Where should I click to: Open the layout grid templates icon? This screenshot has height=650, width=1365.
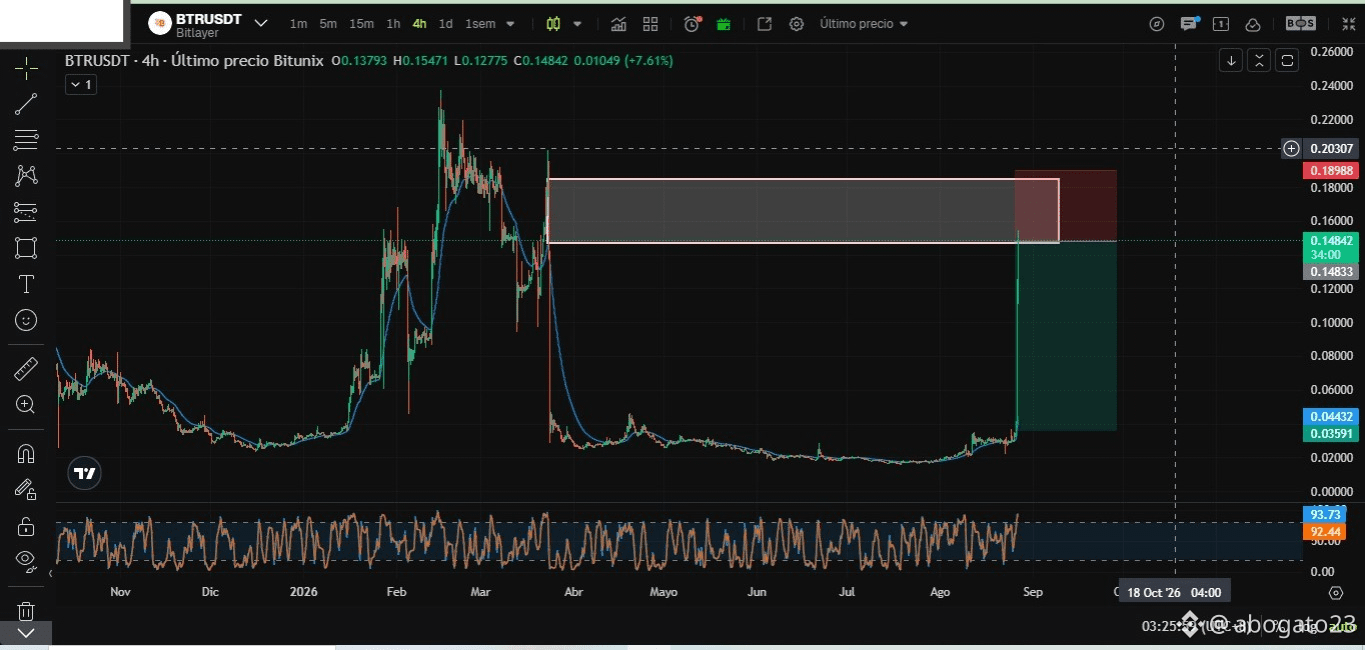650,24
